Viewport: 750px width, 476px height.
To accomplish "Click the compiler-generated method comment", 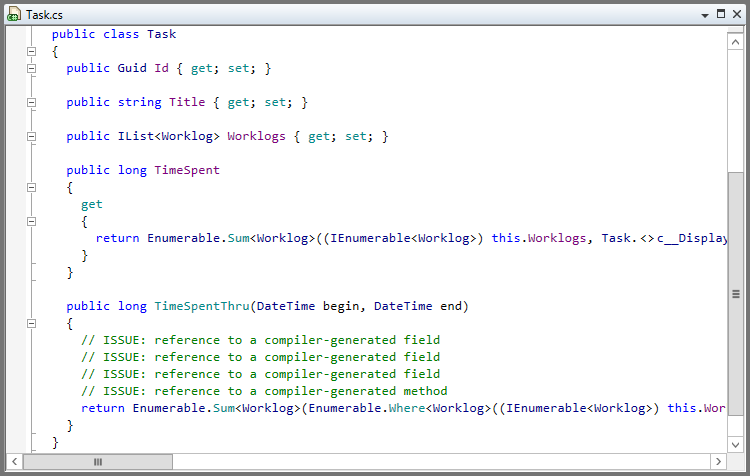I will point(264,391).
